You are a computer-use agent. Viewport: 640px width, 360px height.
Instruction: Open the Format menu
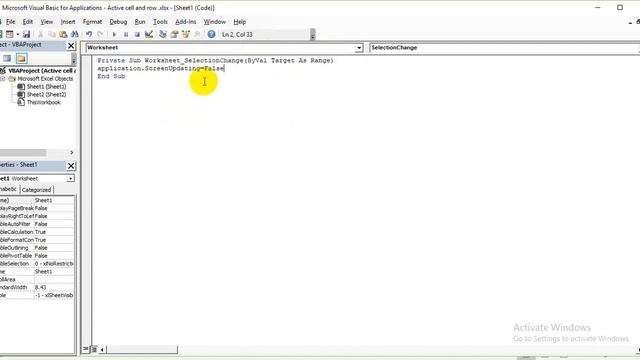point(92,22)
